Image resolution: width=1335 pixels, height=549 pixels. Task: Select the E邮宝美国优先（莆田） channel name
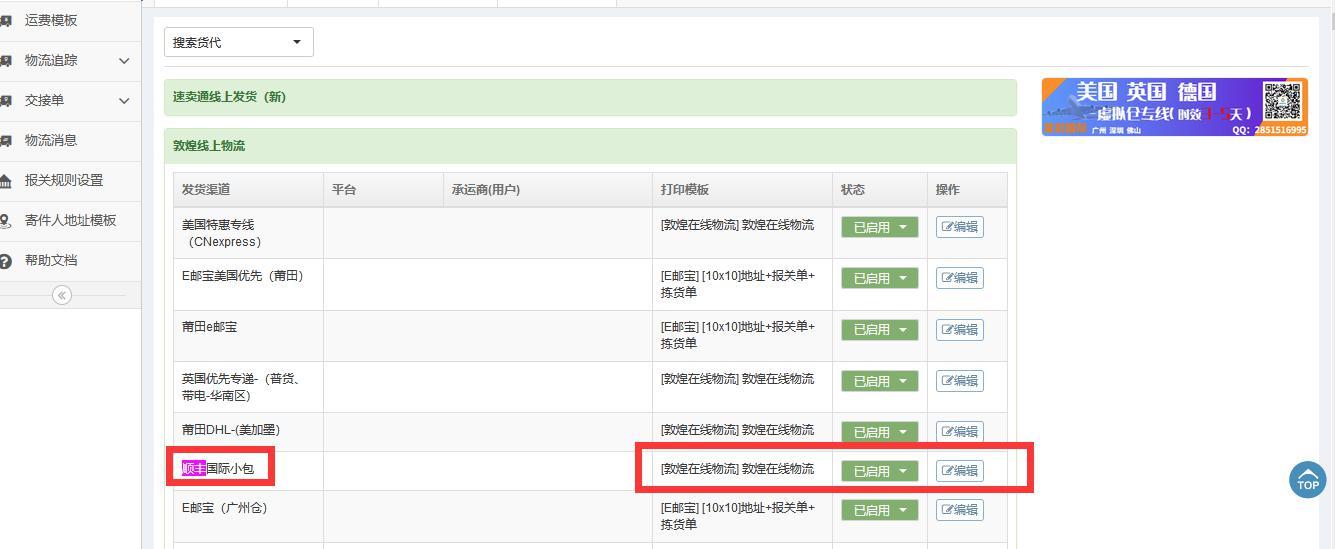[242, 276]
